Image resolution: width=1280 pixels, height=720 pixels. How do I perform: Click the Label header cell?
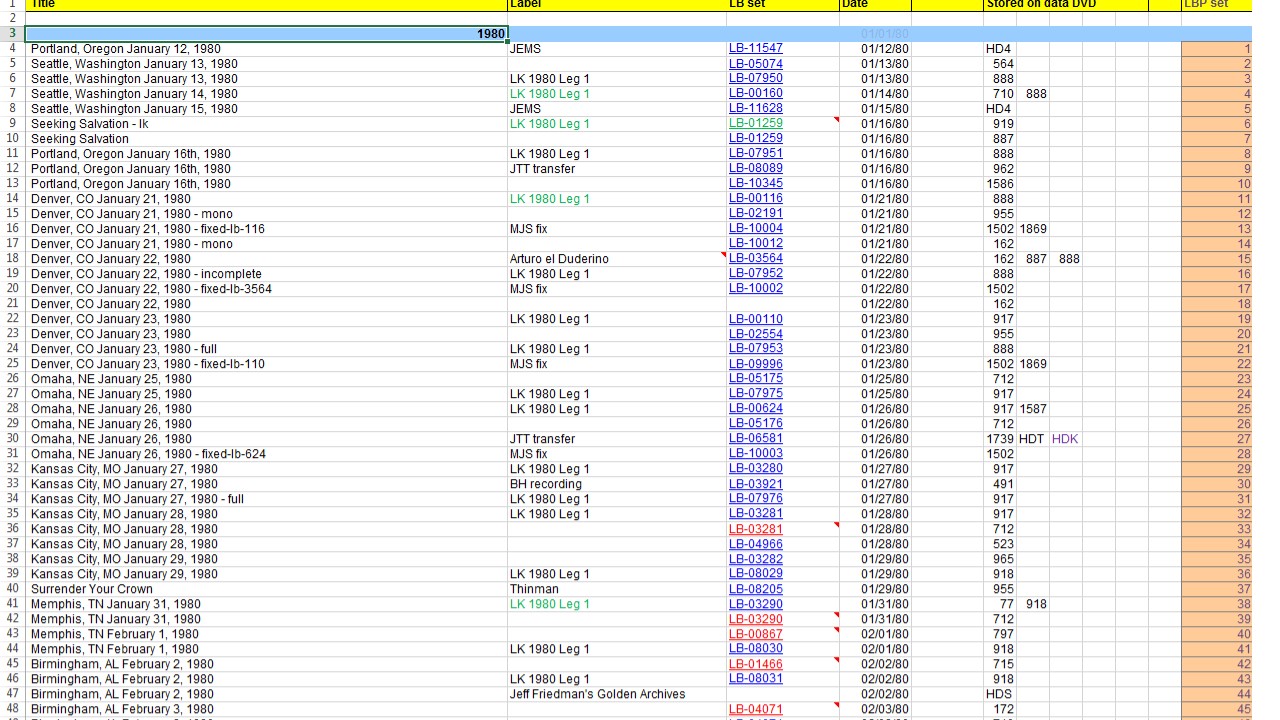coord(616,4)
